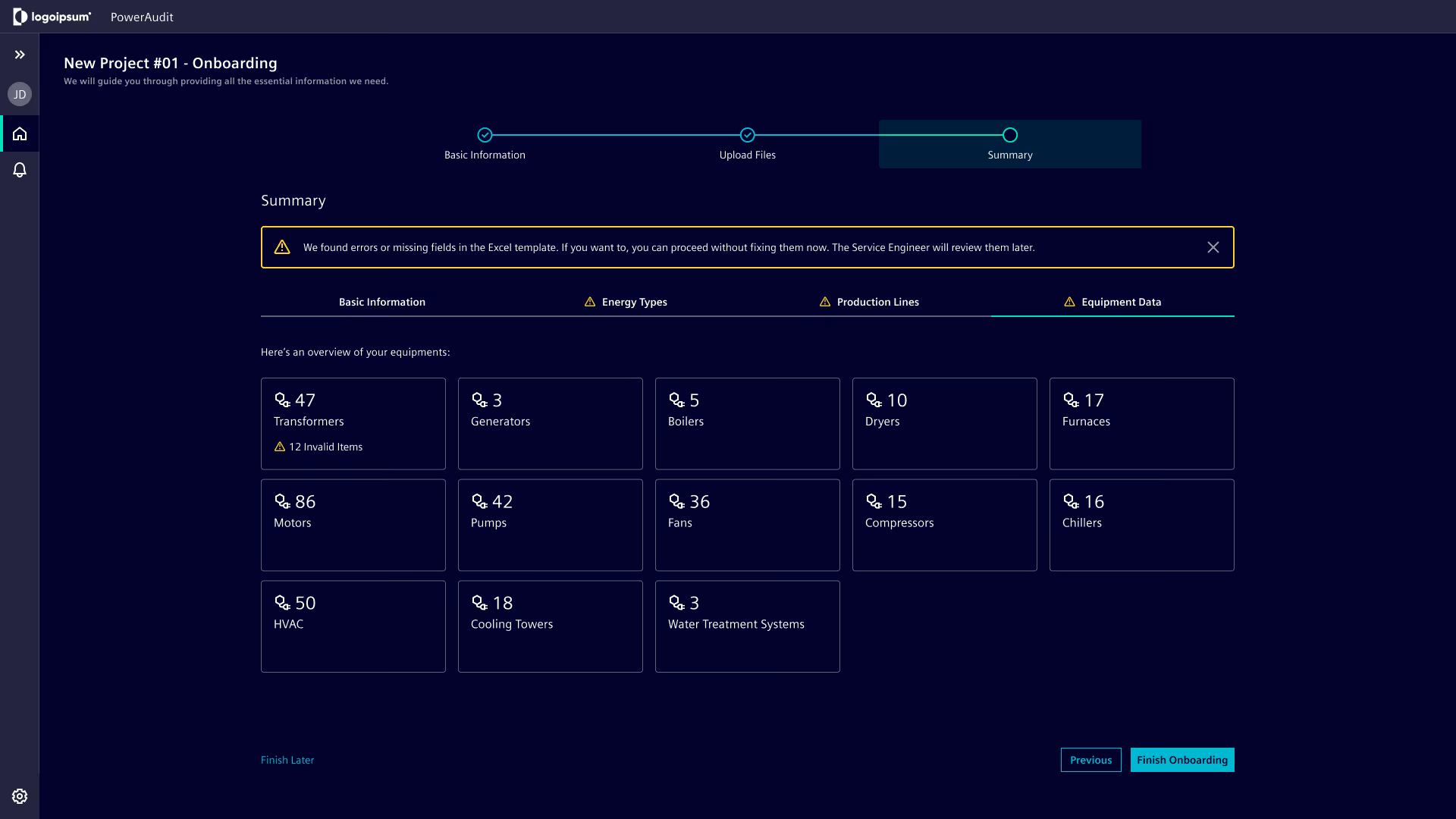Open the JD user avatar
Viewport: 1456px width, 819px height.
tap(20, 95)
